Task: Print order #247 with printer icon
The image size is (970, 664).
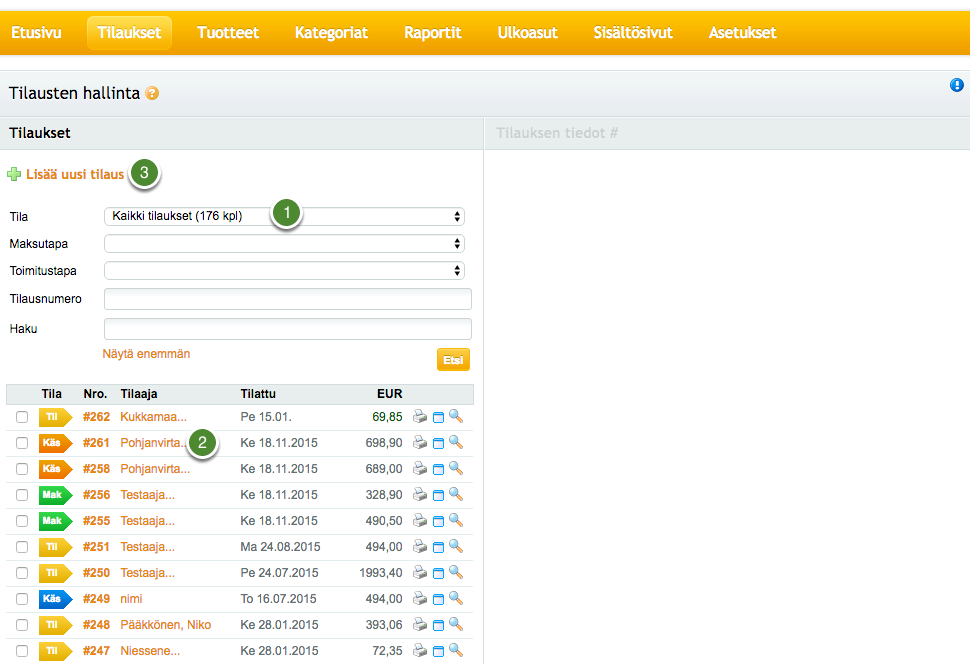Action: (420, 650)
